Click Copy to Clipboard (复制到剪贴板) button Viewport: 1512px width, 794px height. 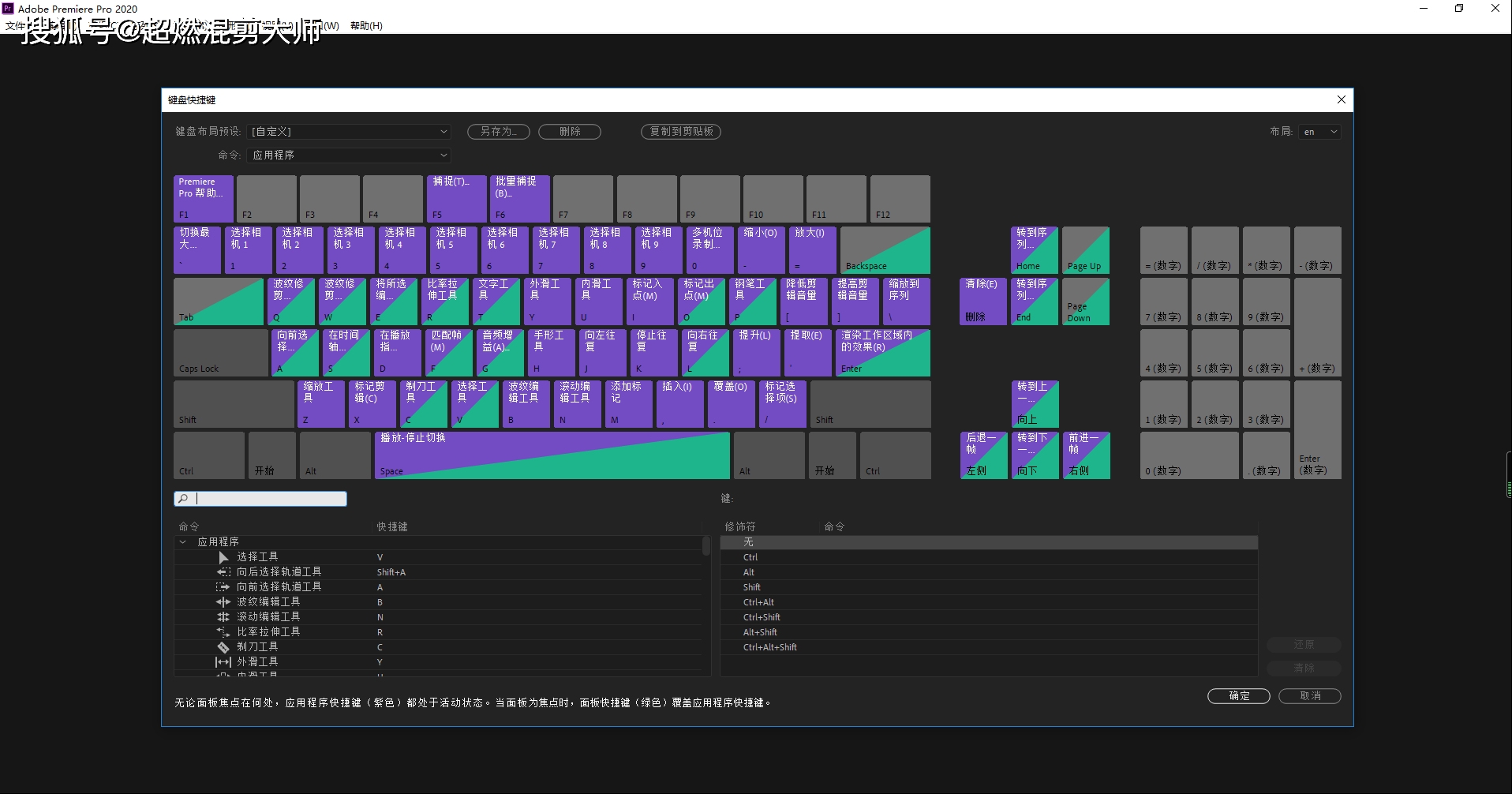681,132
